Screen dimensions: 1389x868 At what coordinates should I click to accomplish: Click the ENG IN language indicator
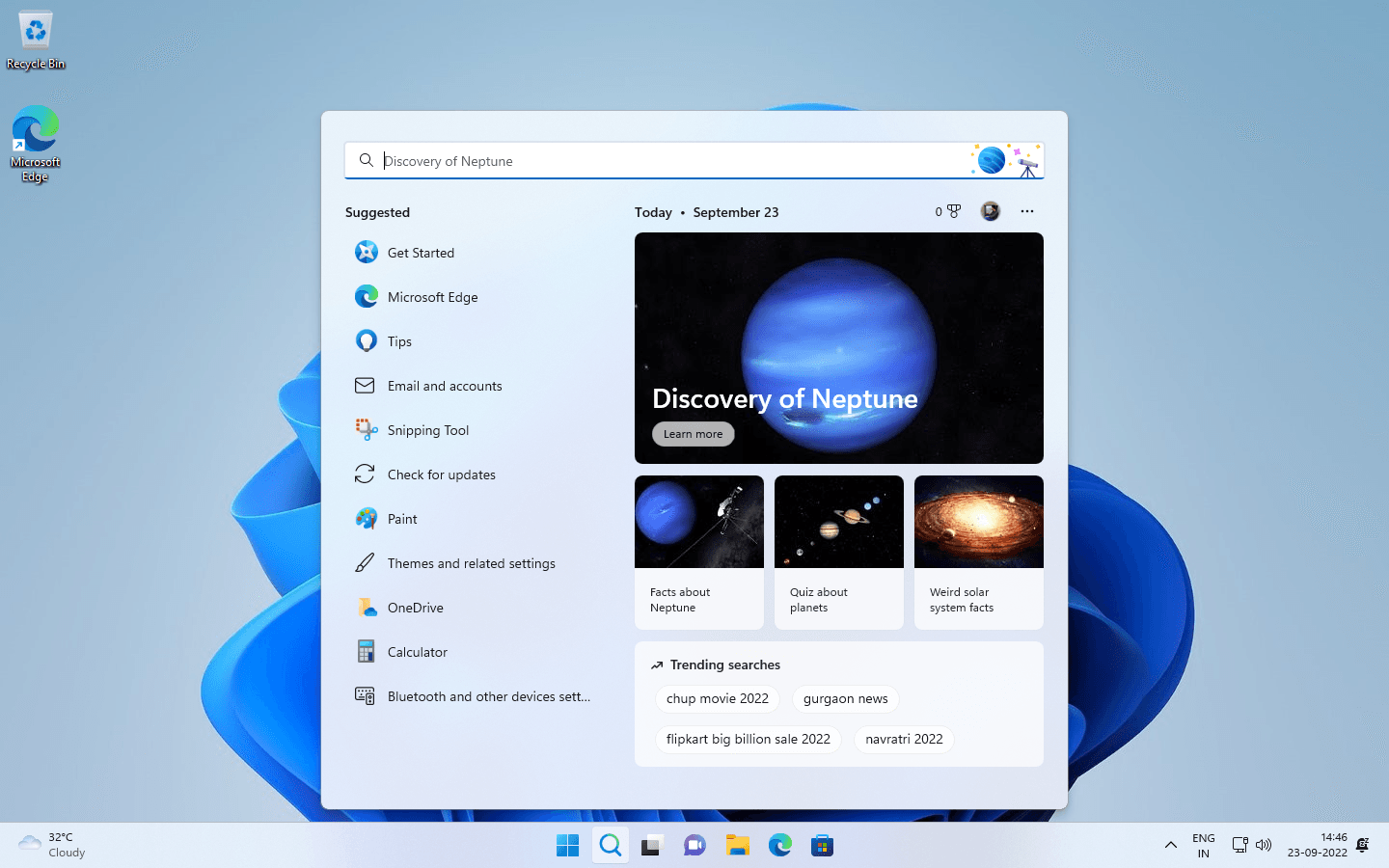click(1204, 846)
